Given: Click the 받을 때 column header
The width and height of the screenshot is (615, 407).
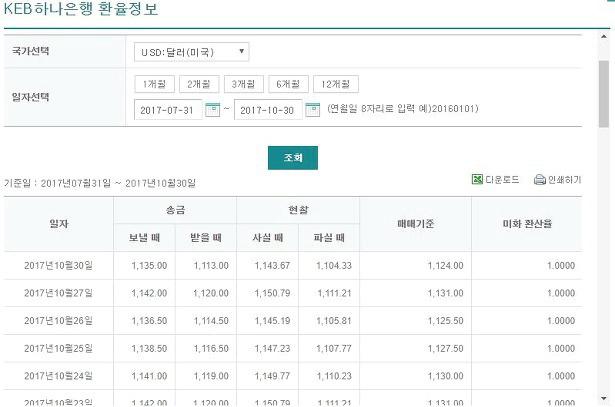Looking at the screenshot, I should coord(206,238).
